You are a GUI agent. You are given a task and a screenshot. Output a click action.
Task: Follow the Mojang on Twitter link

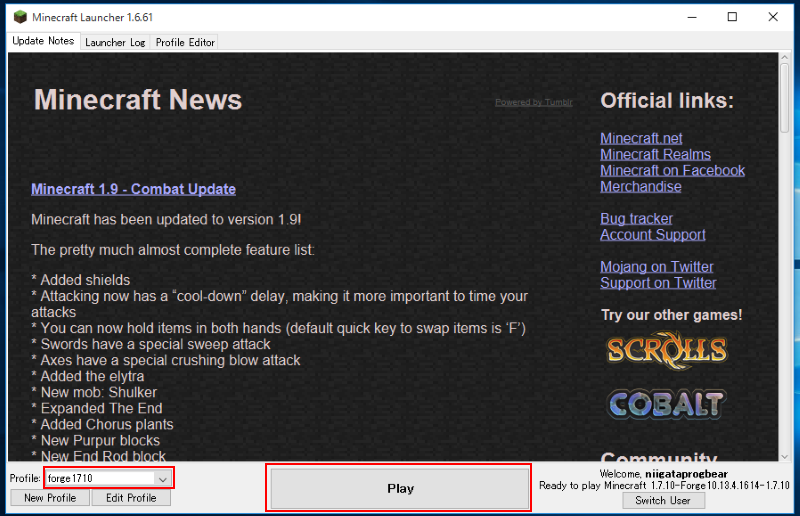click(x=656, y=266)
